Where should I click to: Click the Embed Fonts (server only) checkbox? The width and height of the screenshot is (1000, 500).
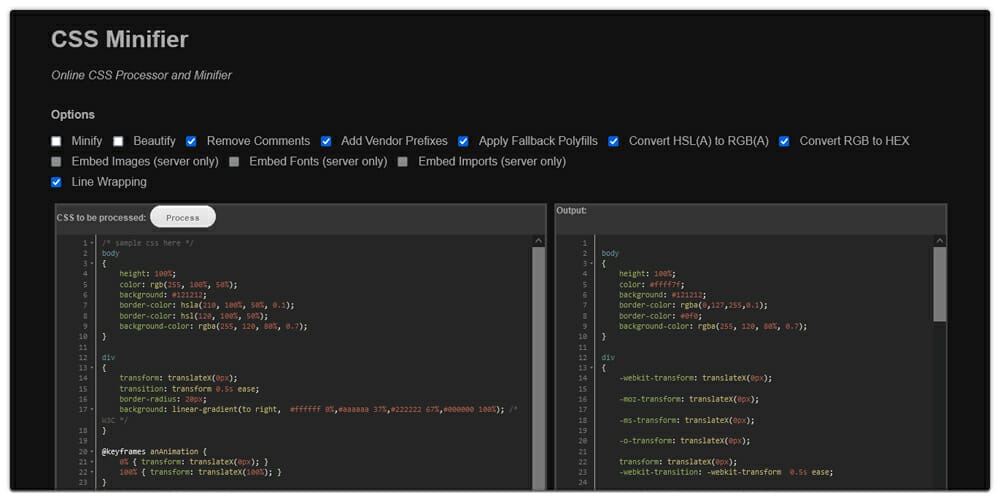point(234,162)
